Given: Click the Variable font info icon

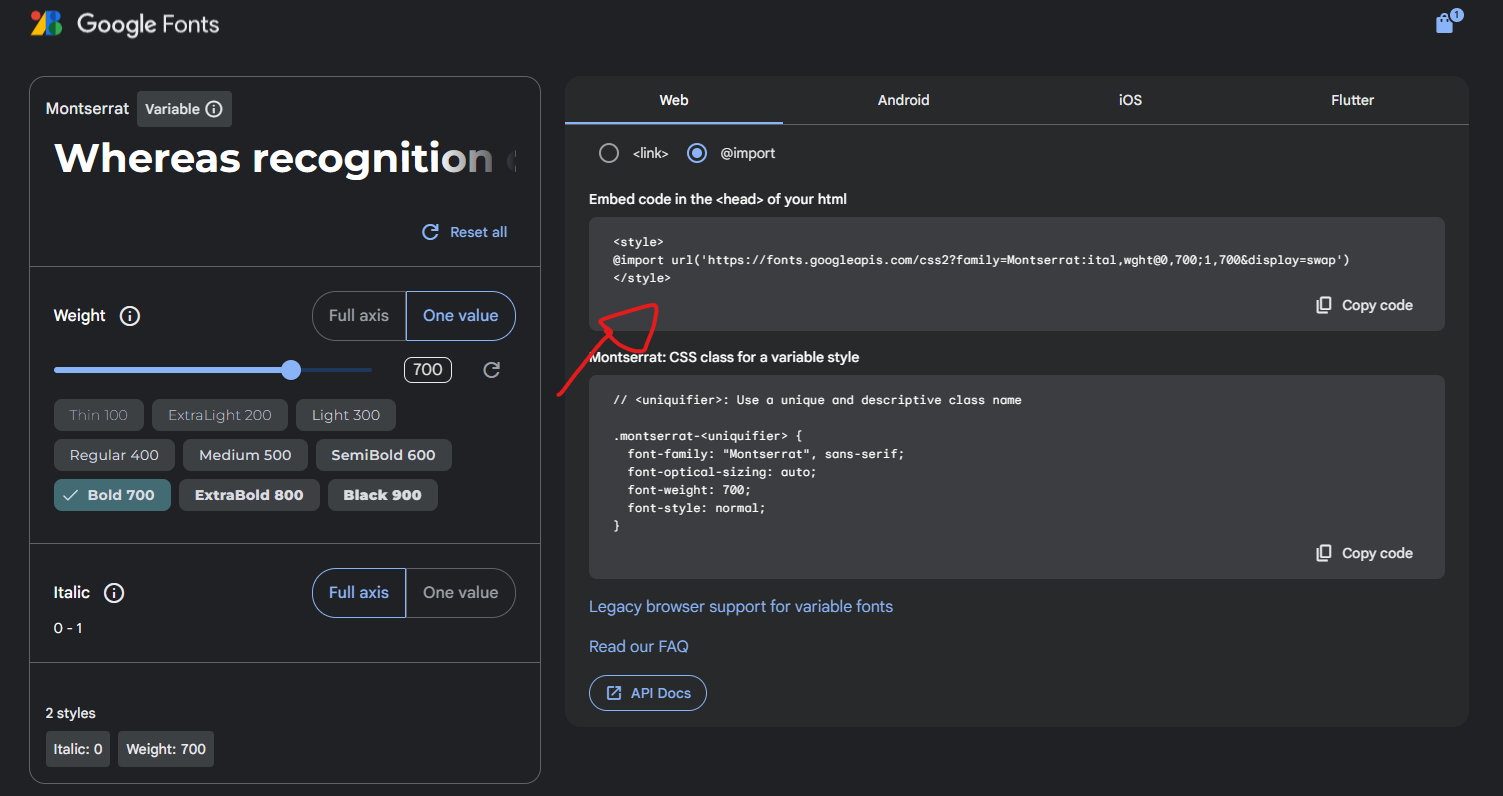Looking at the screenshot, I should tap(213, 109).
